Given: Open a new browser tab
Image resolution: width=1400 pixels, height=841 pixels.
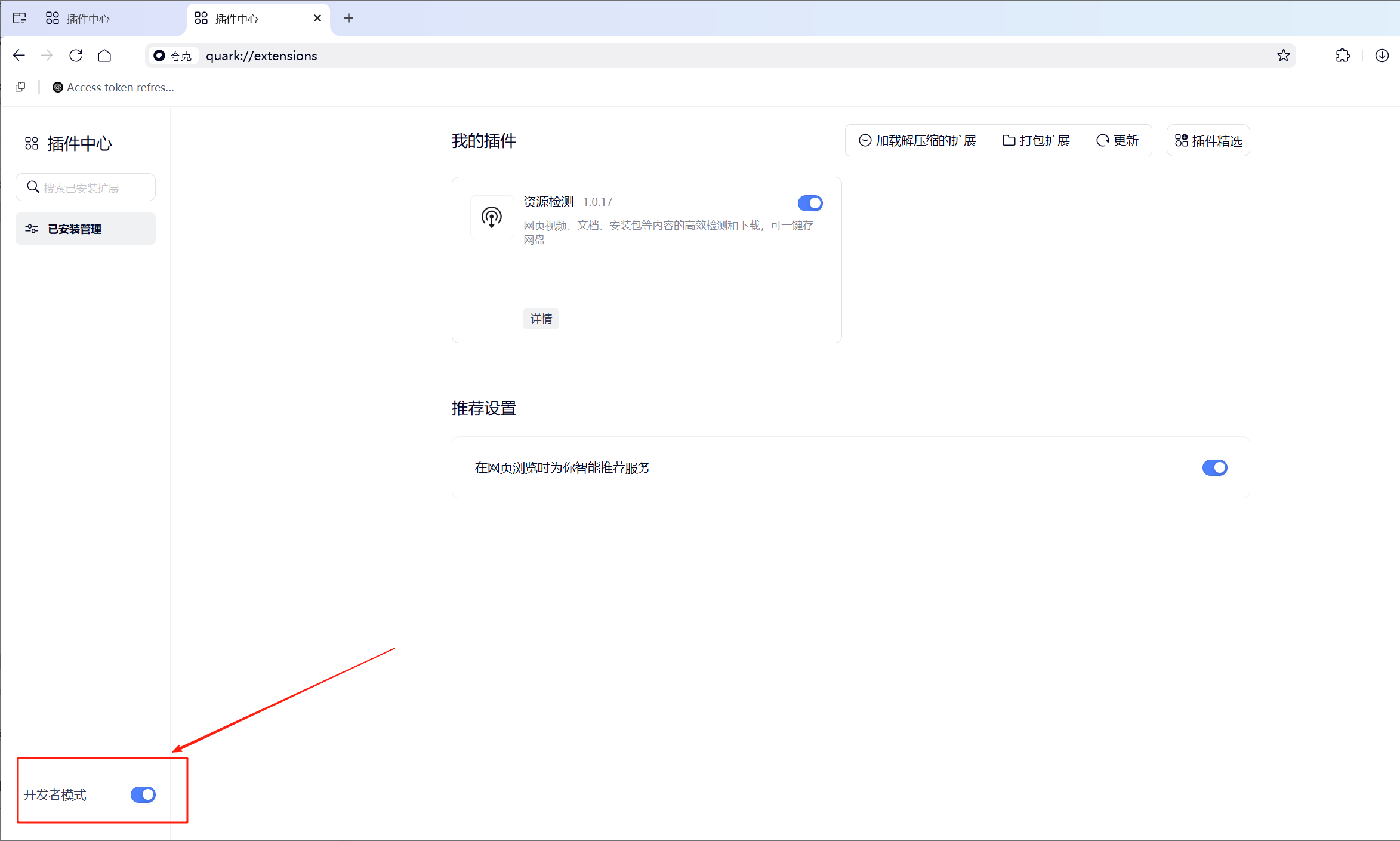Looking at the screenshot, I should pyautogui.click(x=349, y=18).
